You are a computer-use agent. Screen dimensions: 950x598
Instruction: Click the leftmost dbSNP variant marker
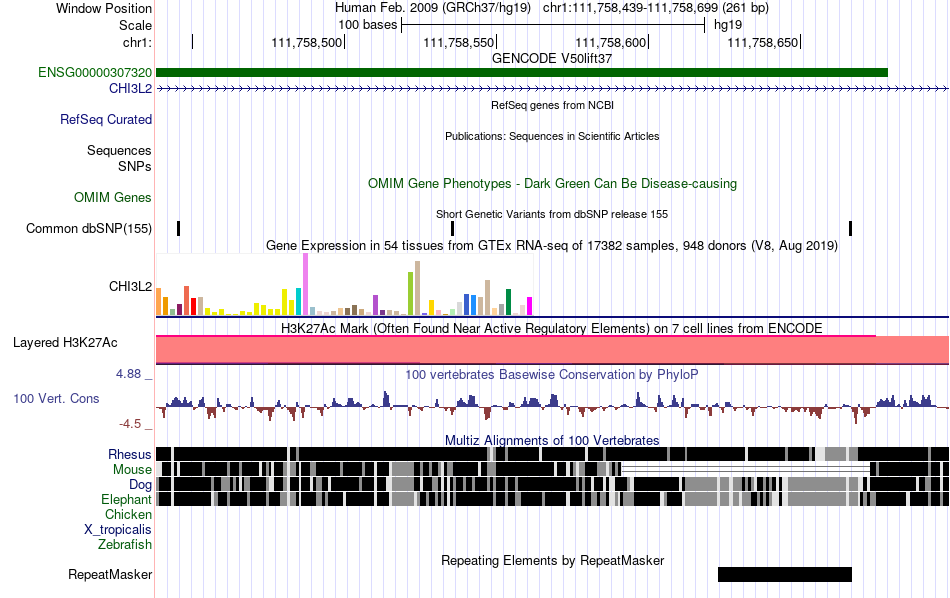coord(179,228)
